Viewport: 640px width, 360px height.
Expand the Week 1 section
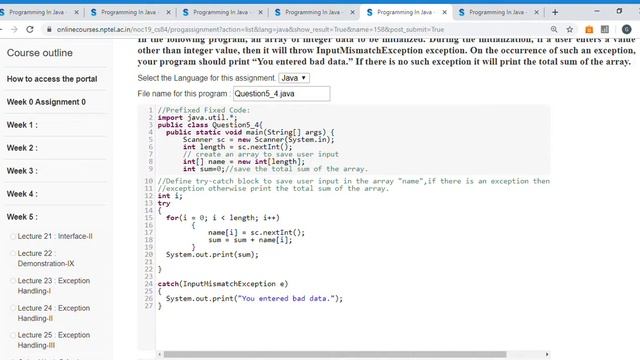pyautogui.click(x=22, y=125)
